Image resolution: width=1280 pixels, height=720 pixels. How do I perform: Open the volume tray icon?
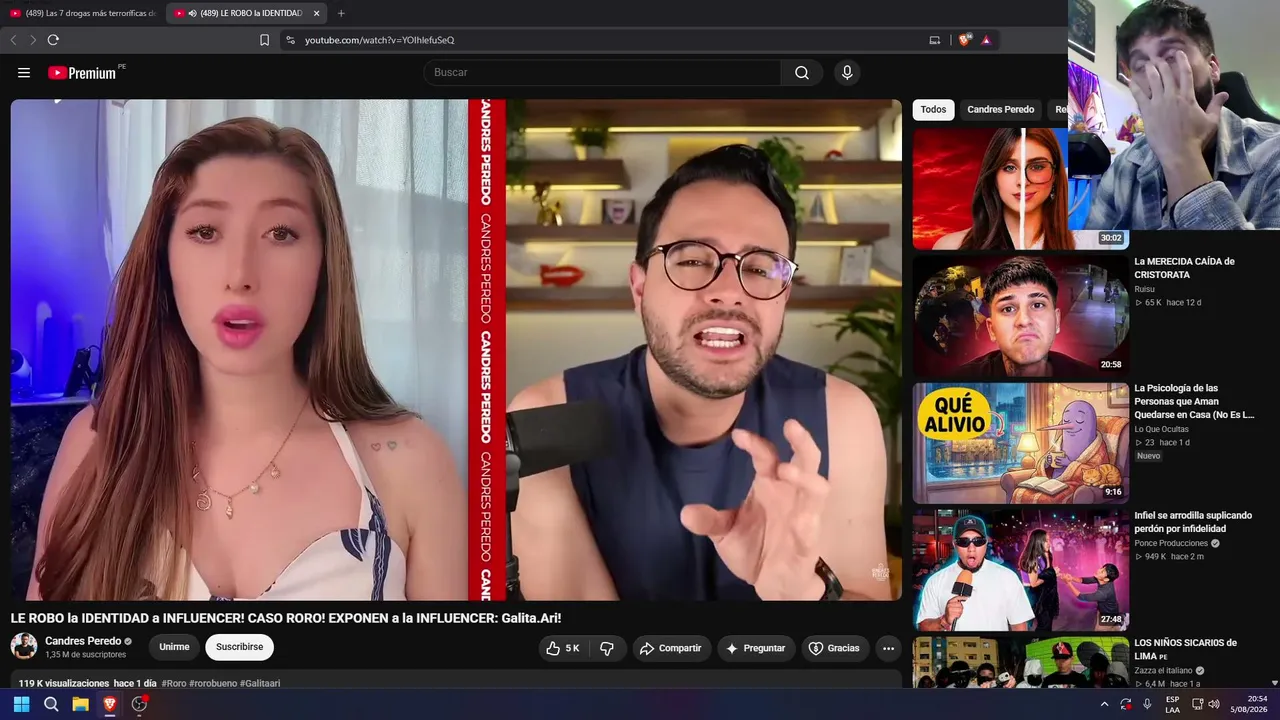tap(1214, 704)
